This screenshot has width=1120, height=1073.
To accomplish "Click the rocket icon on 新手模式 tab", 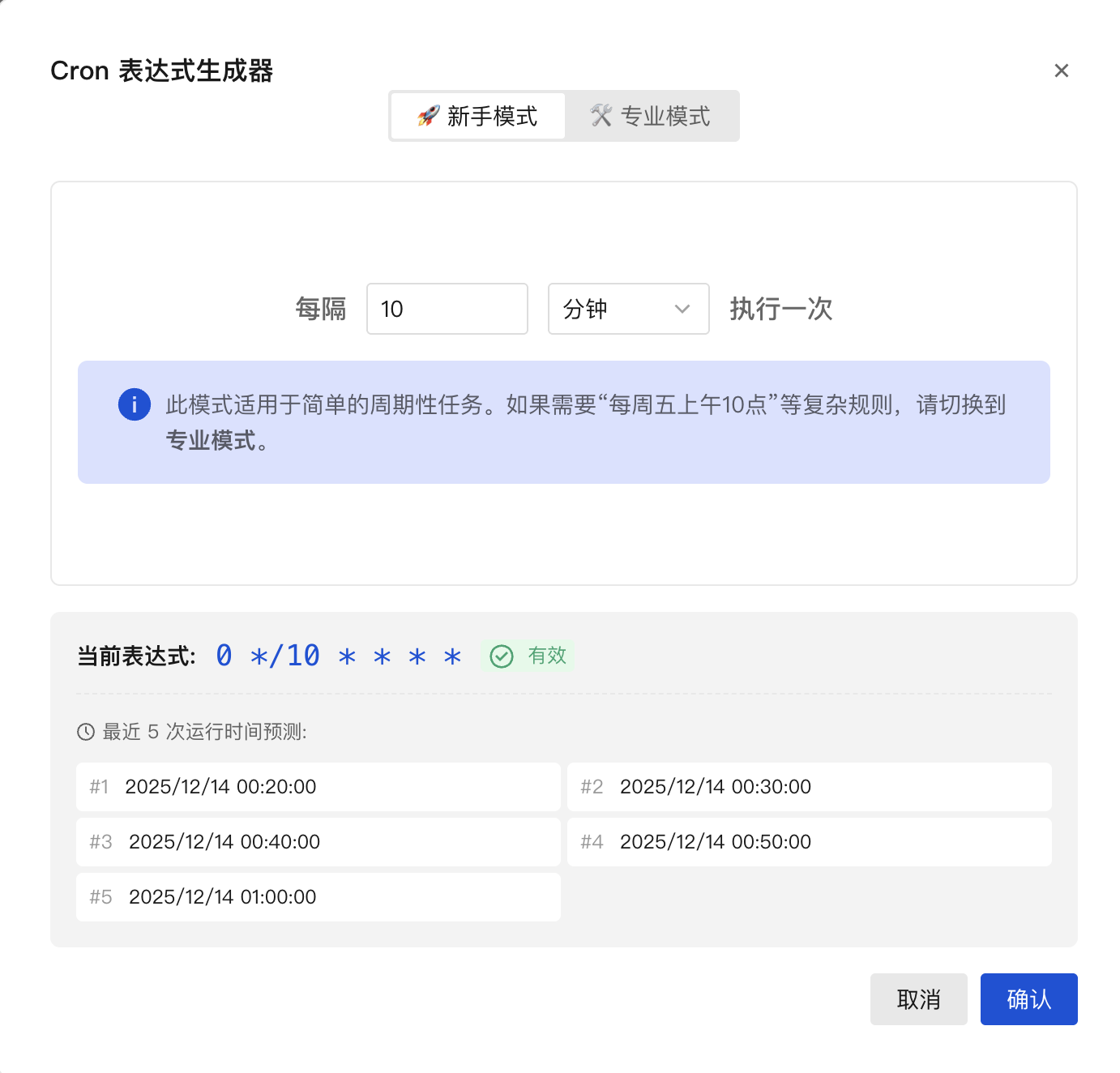I will (428, 116).
